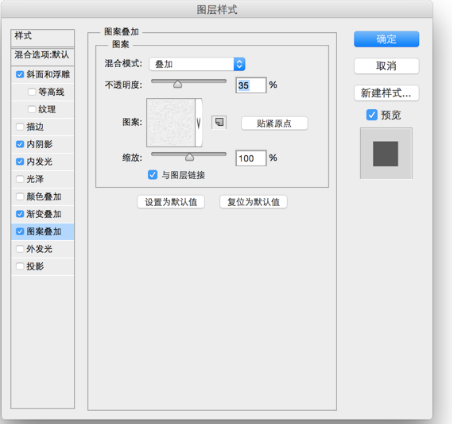Click the 复位为默认值 button
Viewport: 452px width, 424px height.
[253, 202]
